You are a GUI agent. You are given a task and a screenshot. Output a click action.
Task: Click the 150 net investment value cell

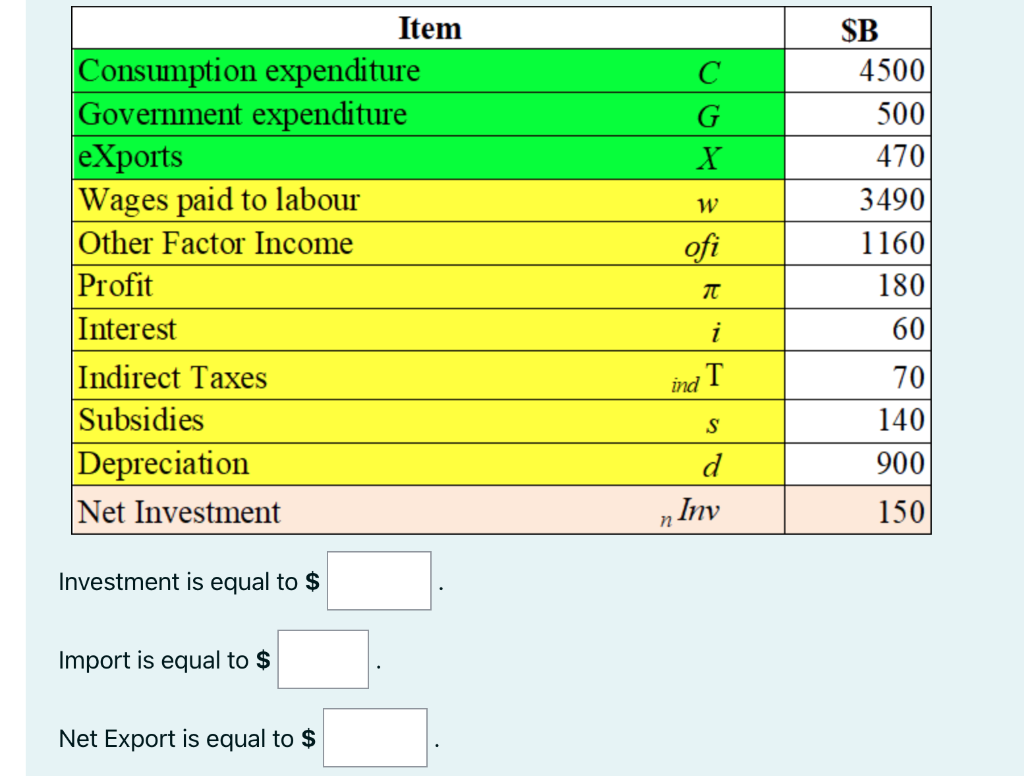(857, 511)
